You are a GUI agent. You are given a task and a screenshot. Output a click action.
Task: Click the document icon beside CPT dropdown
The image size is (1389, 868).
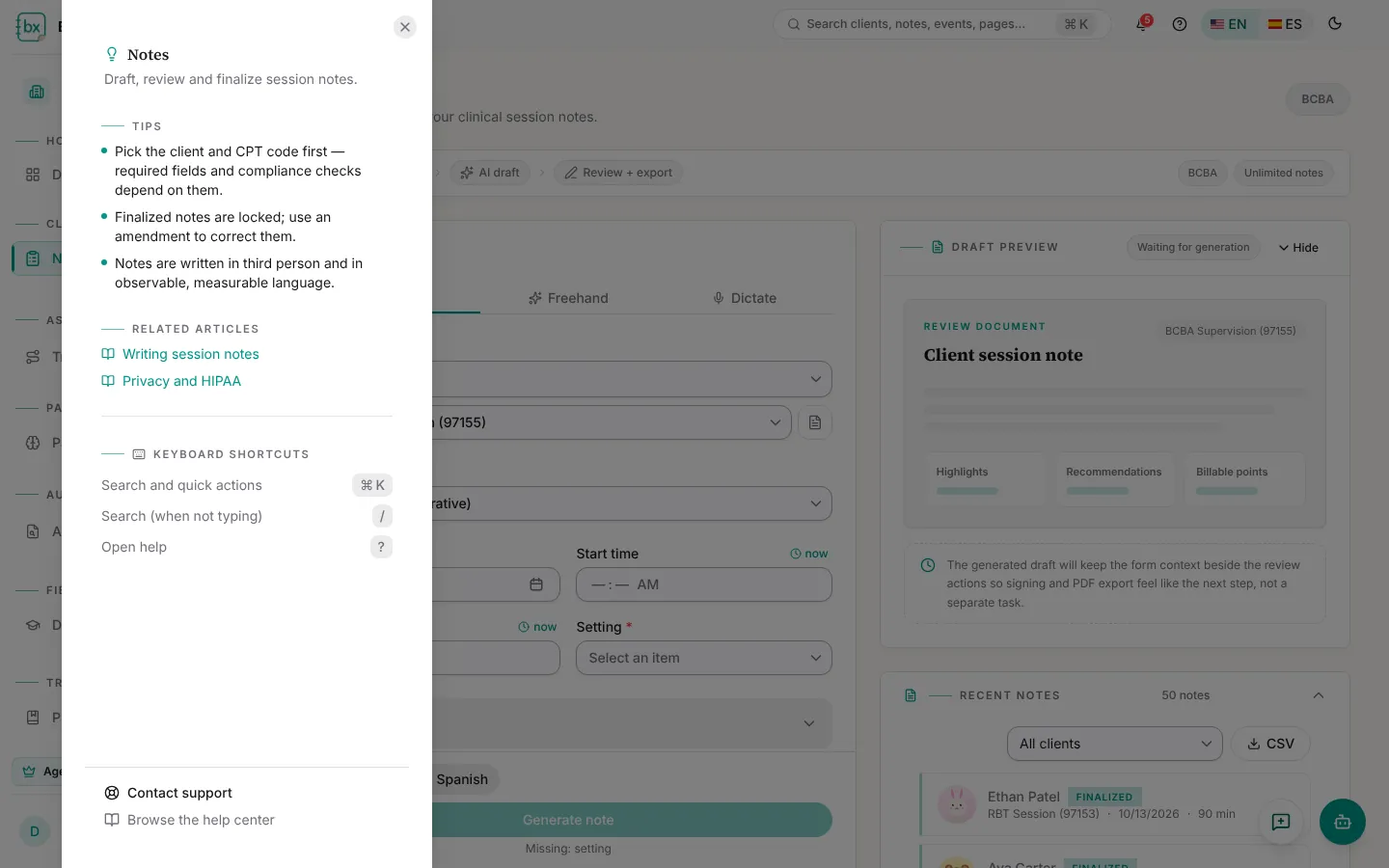815,422
